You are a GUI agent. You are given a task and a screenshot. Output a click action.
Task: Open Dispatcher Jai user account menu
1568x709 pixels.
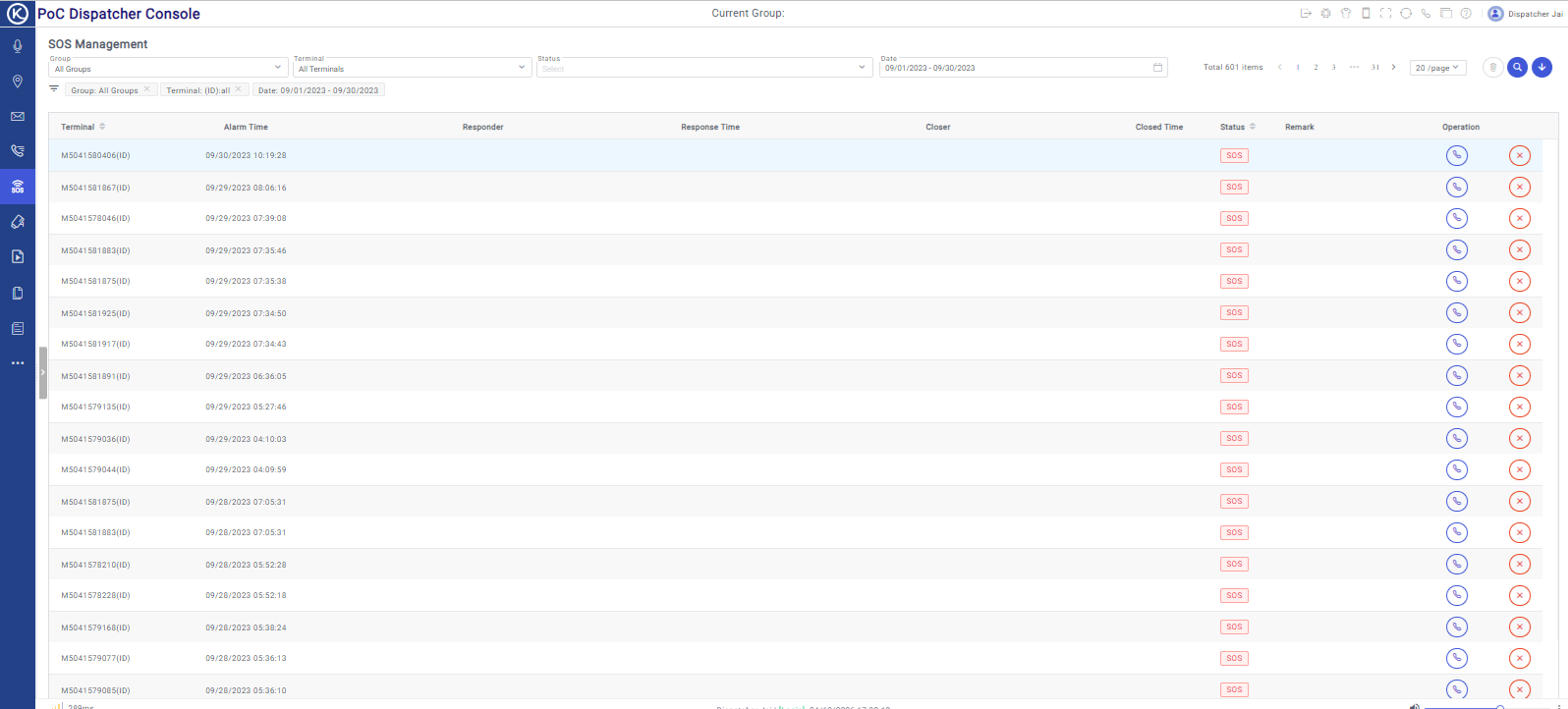click(x=1526, y=14)
